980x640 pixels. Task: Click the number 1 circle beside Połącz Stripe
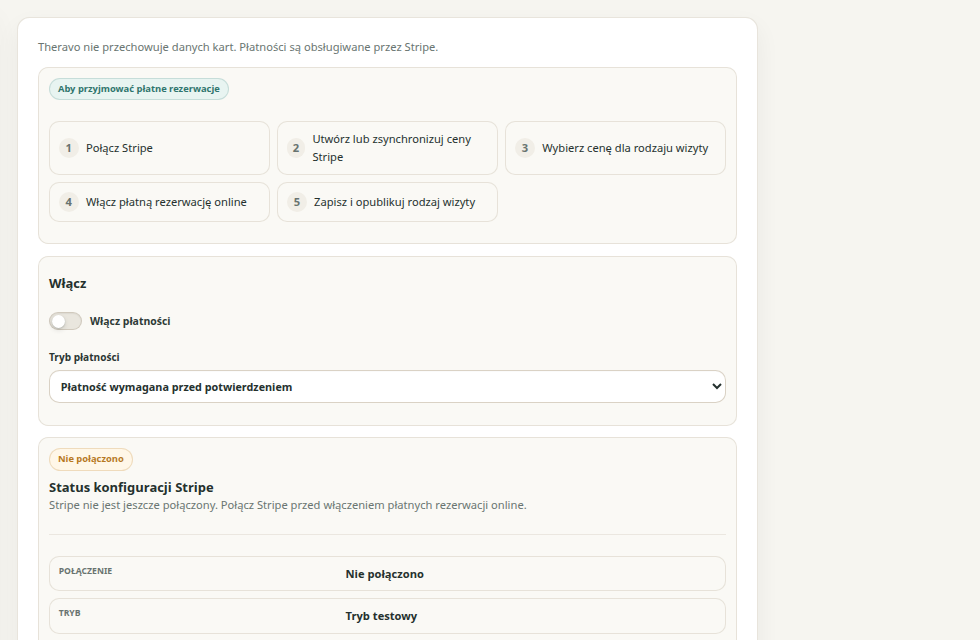point(69,148)
